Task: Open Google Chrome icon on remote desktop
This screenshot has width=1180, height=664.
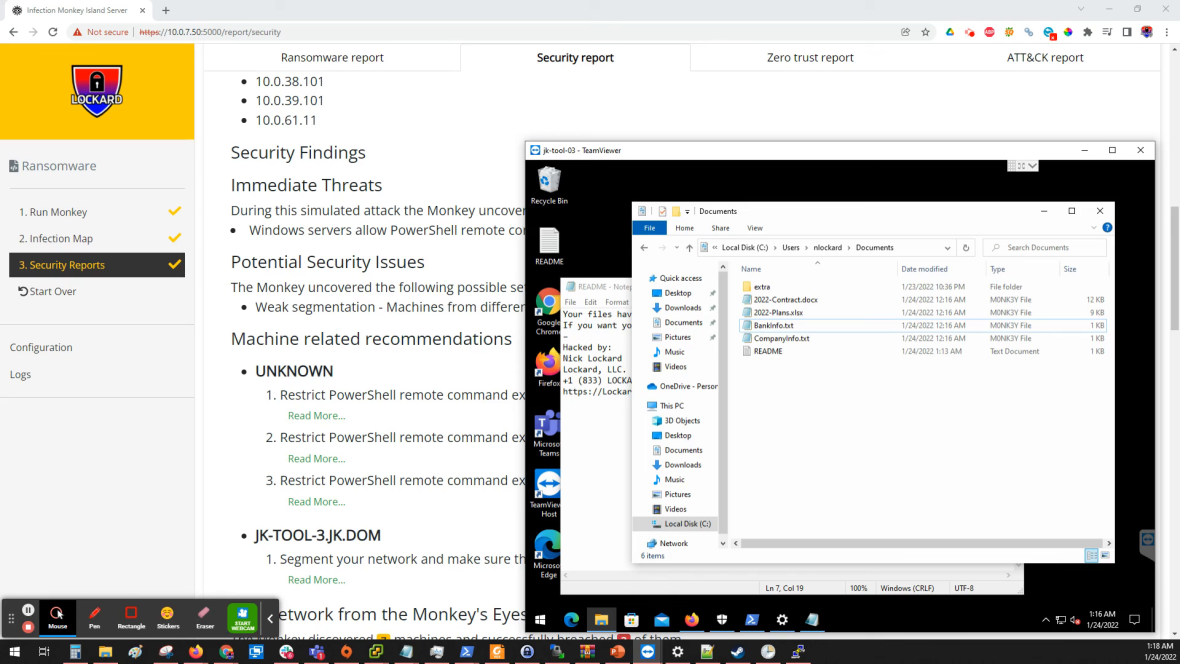Action: tap(547, 312)
